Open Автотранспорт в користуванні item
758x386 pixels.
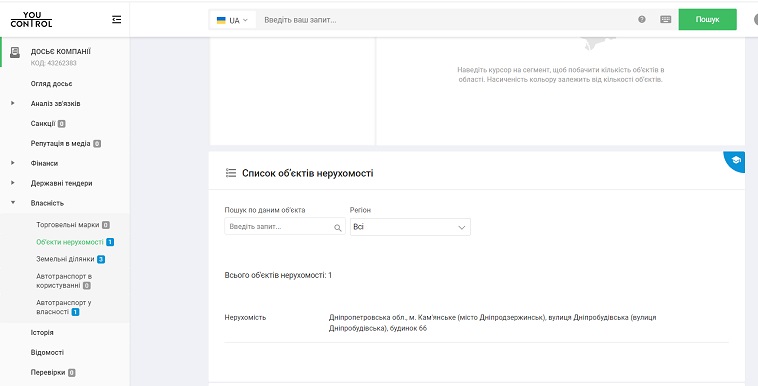(64, 281)
